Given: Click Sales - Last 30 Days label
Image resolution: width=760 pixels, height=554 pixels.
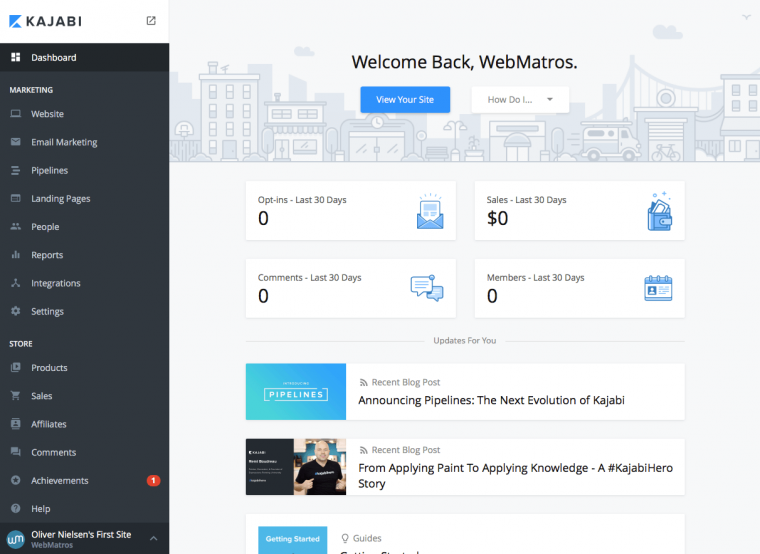Looking at the screenshot, I should 526,200.
